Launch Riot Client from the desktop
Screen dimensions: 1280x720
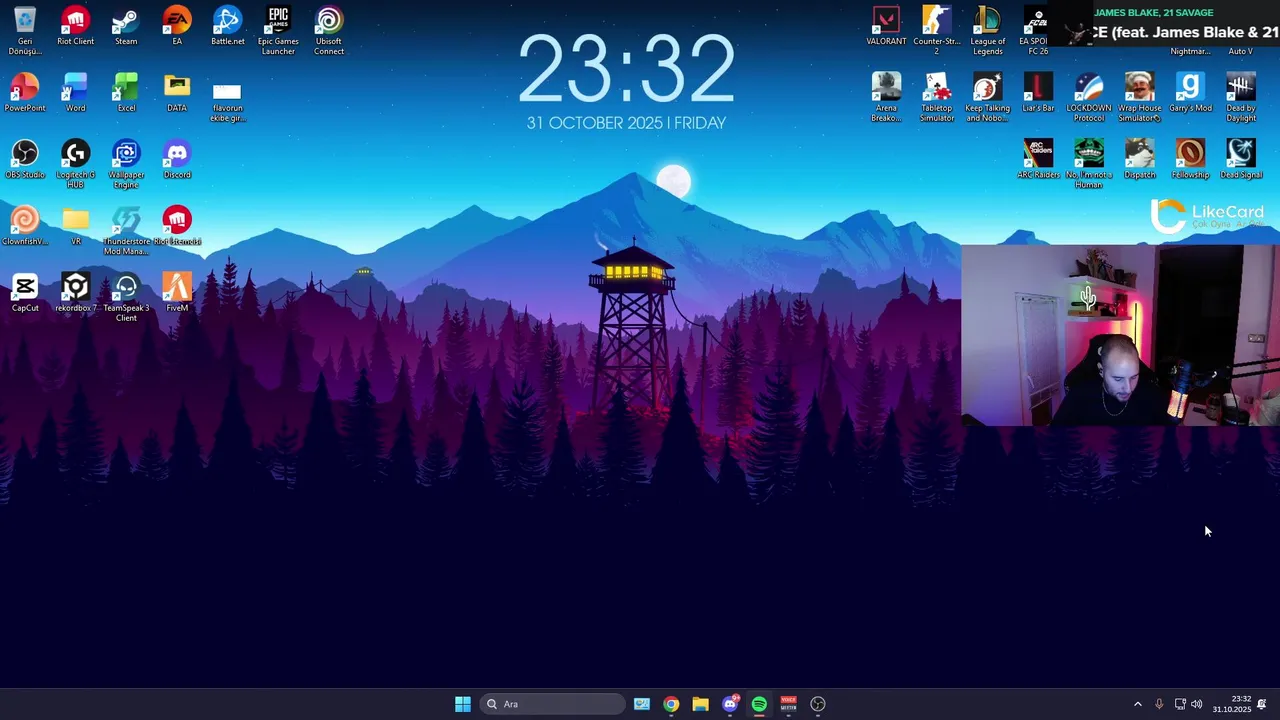pyautogui.click(x=75, y=27)
